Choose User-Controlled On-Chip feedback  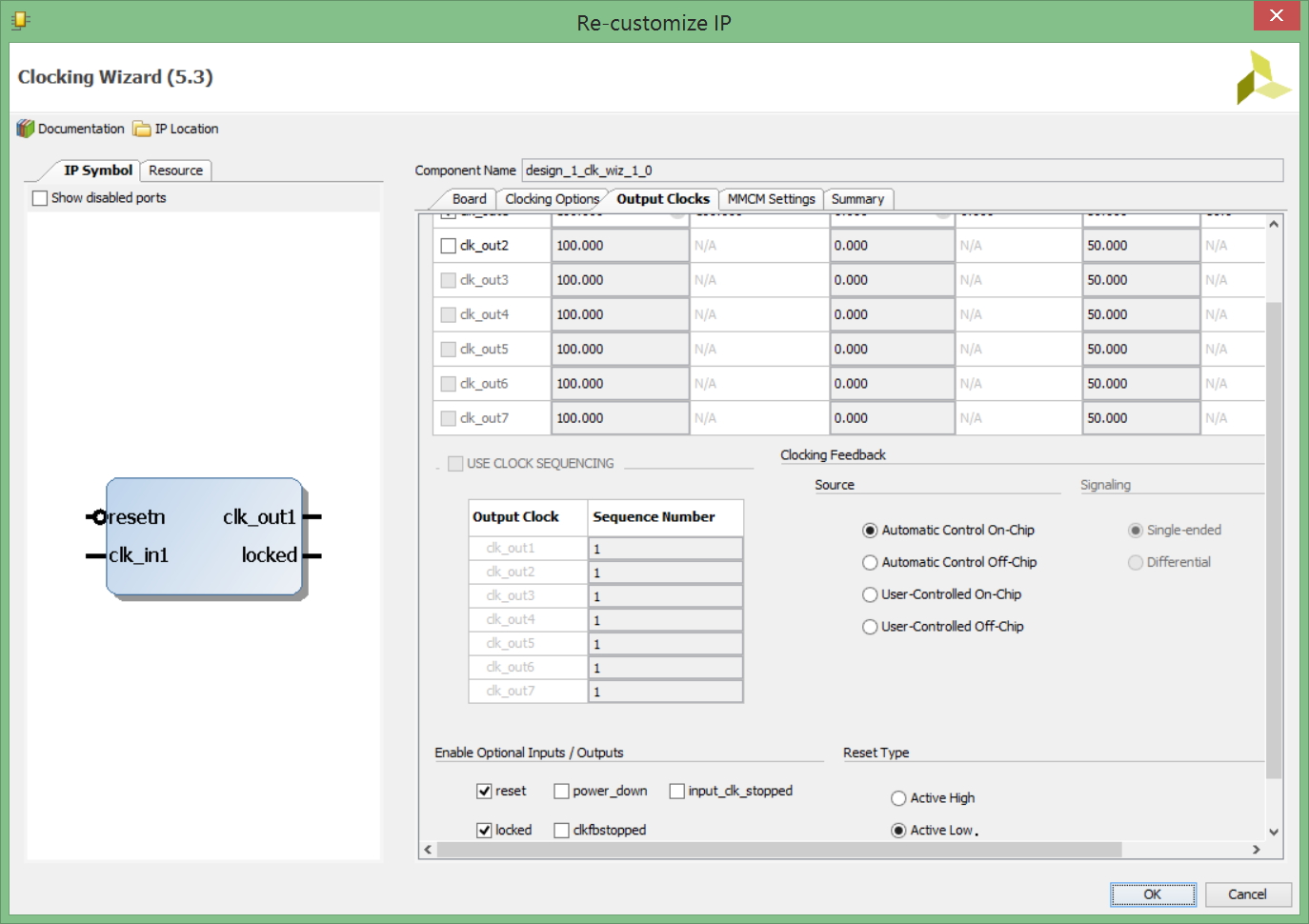(x=870, y=595)
